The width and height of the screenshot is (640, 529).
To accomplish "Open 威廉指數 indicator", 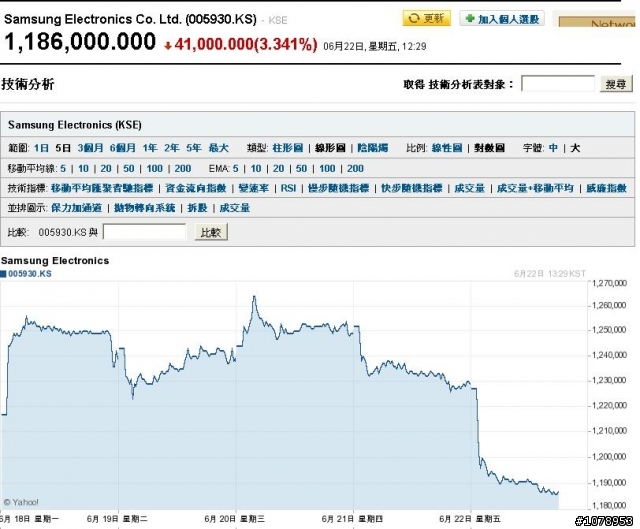I will tap(607, 188).
